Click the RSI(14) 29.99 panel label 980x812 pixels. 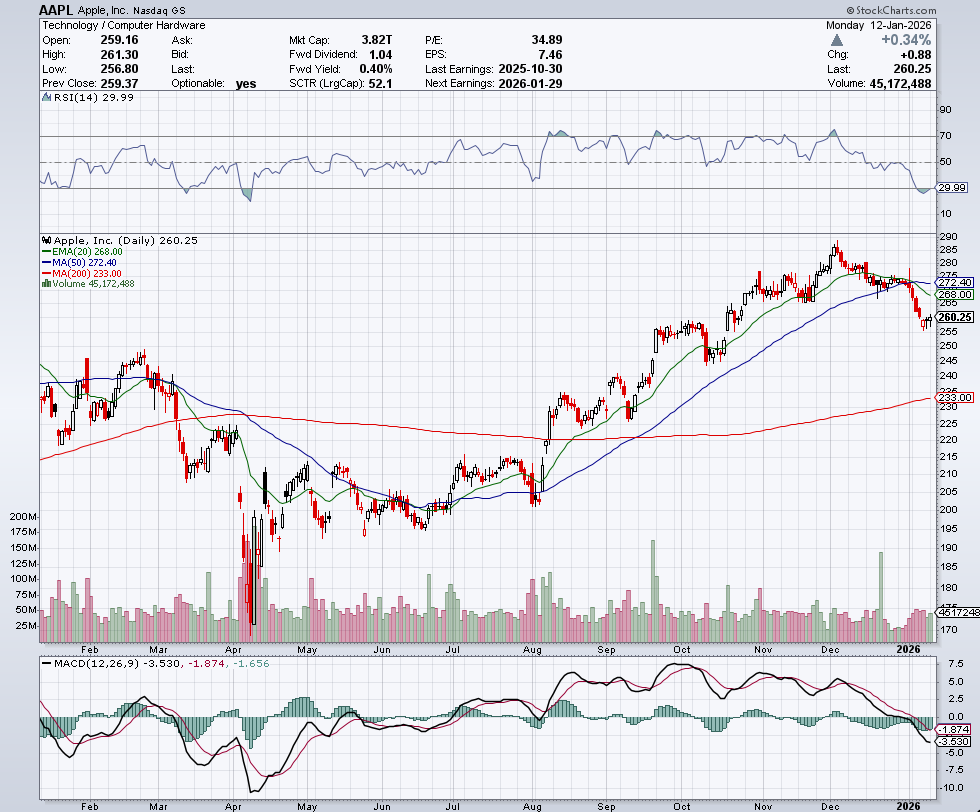tap(94, 97)
